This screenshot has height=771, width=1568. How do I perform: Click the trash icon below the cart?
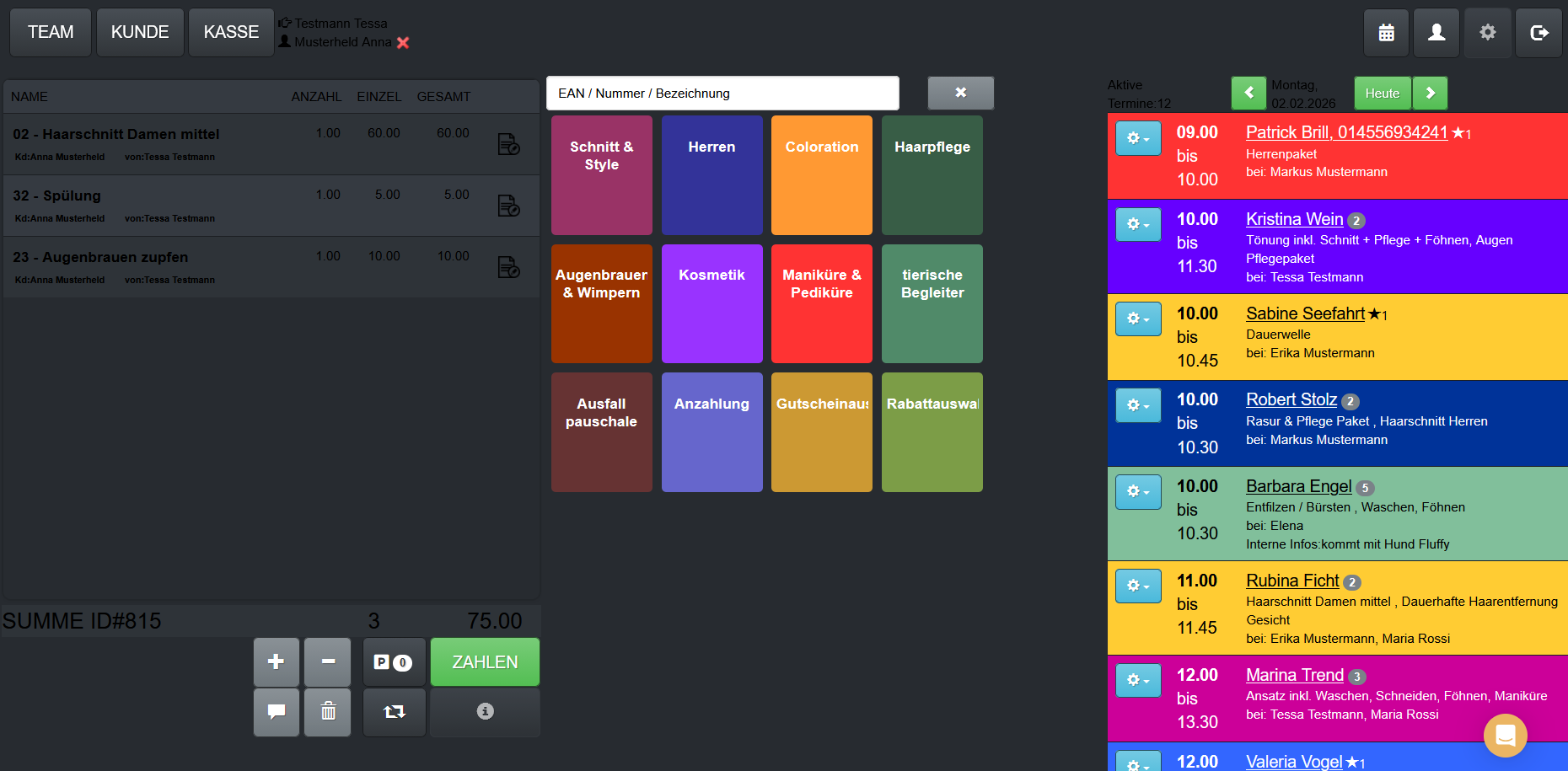pyautogui.click(x=328, y=712)
